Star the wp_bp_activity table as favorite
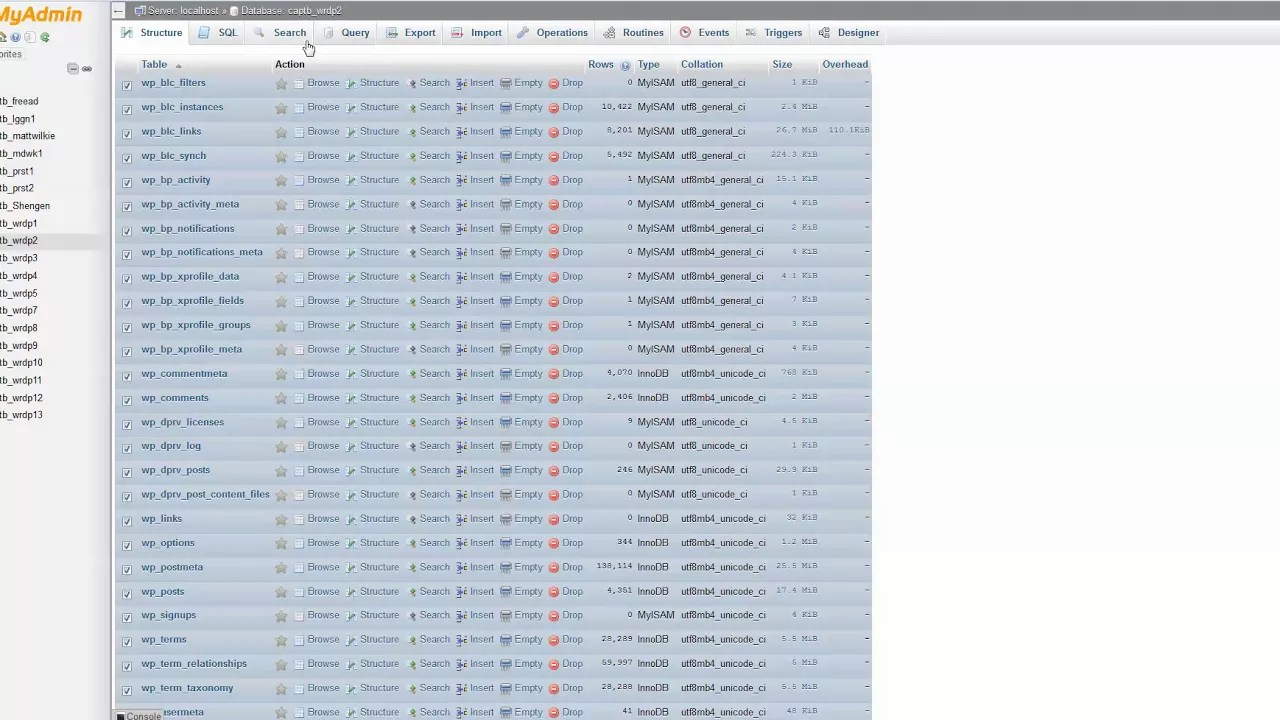Image resolution: width=1280 pixels, height=720 pixels. tap(281, 180)
